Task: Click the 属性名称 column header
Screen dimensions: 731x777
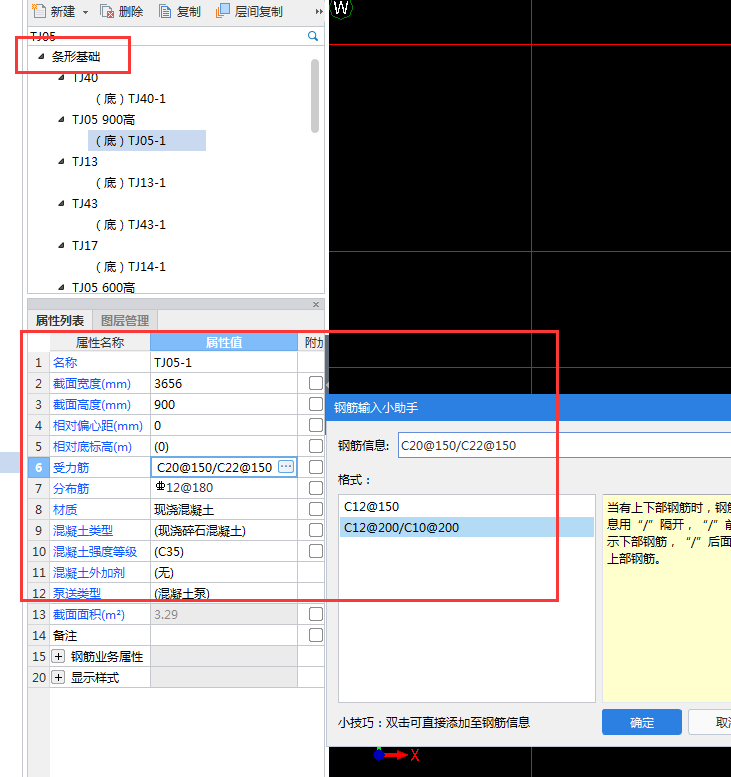Action: pos(100,342)
